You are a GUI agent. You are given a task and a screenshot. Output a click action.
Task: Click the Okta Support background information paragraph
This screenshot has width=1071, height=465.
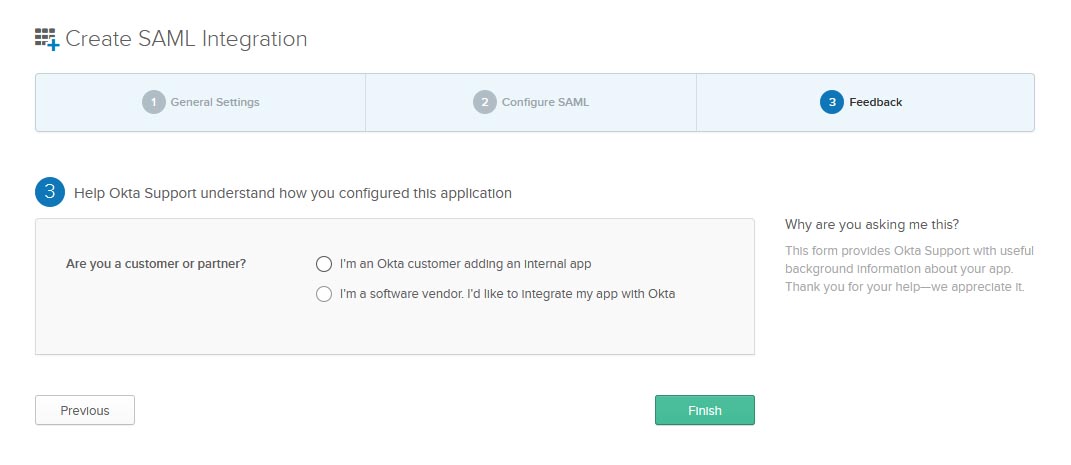pos(909,269)
